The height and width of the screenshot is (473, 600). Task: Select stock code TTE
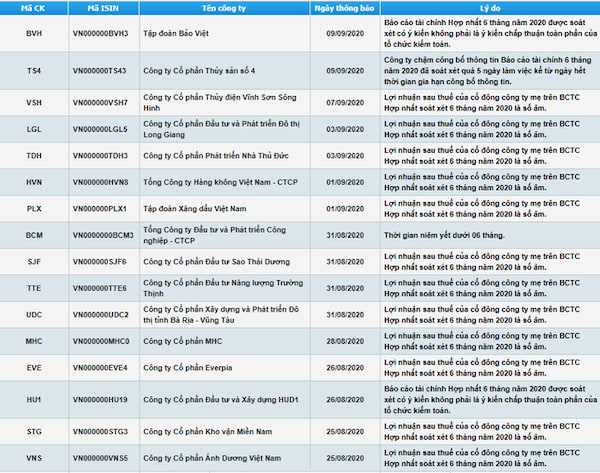click(34, 288)
